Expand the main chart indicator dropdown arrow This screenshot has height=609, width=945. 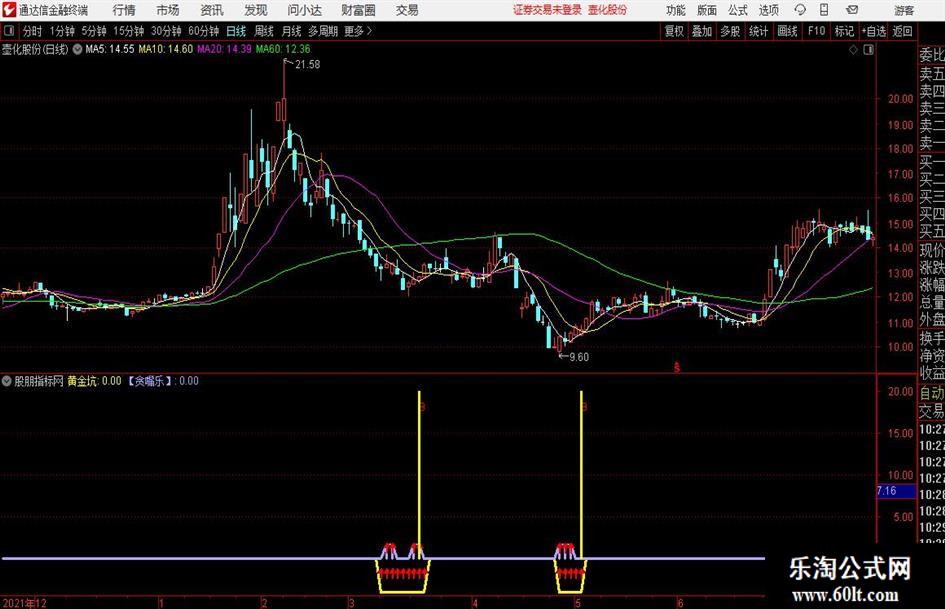point(77,49)
